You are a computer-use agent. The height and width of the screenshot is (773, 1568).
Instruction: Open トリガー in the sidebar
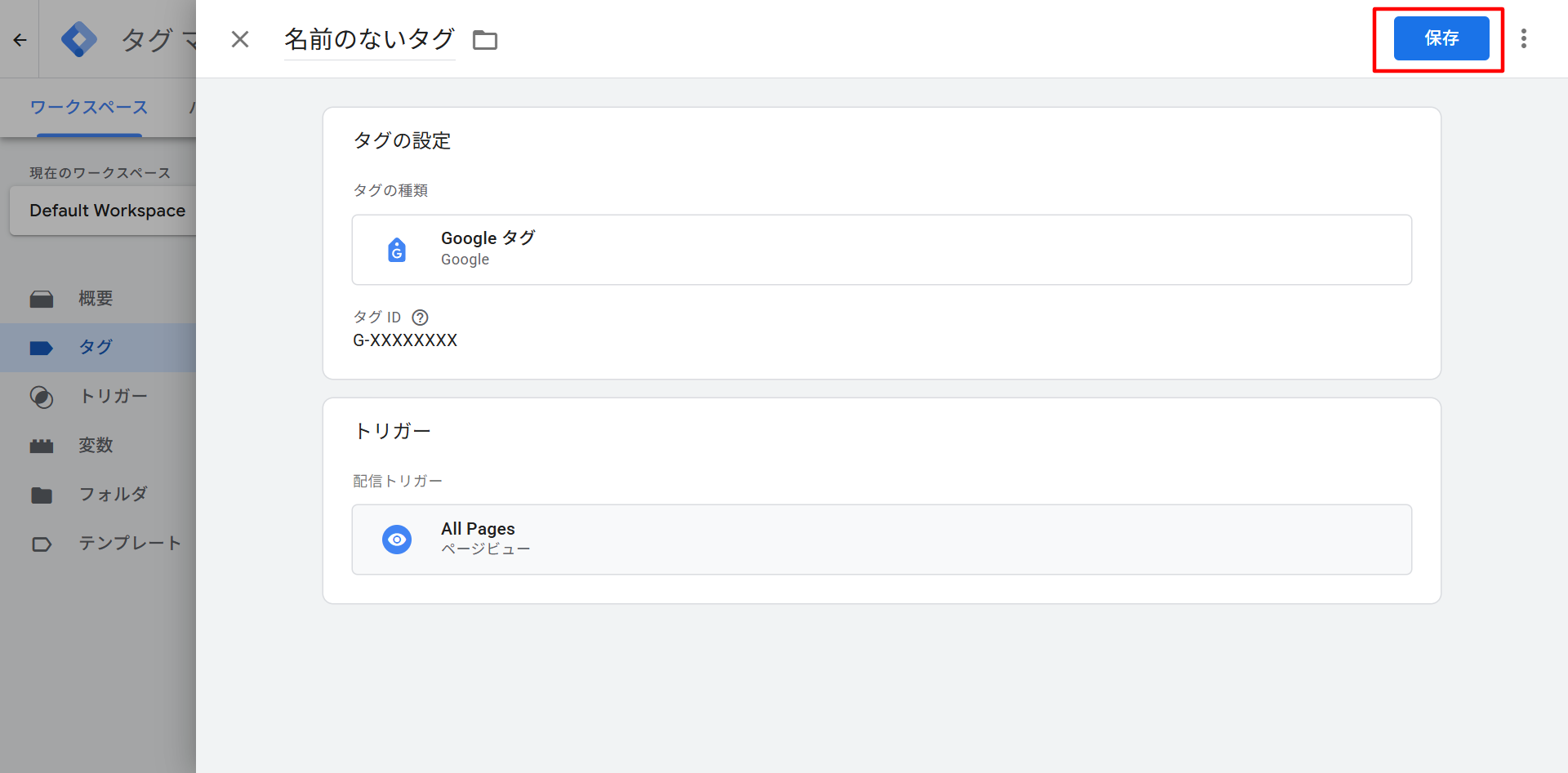(113, 397)
